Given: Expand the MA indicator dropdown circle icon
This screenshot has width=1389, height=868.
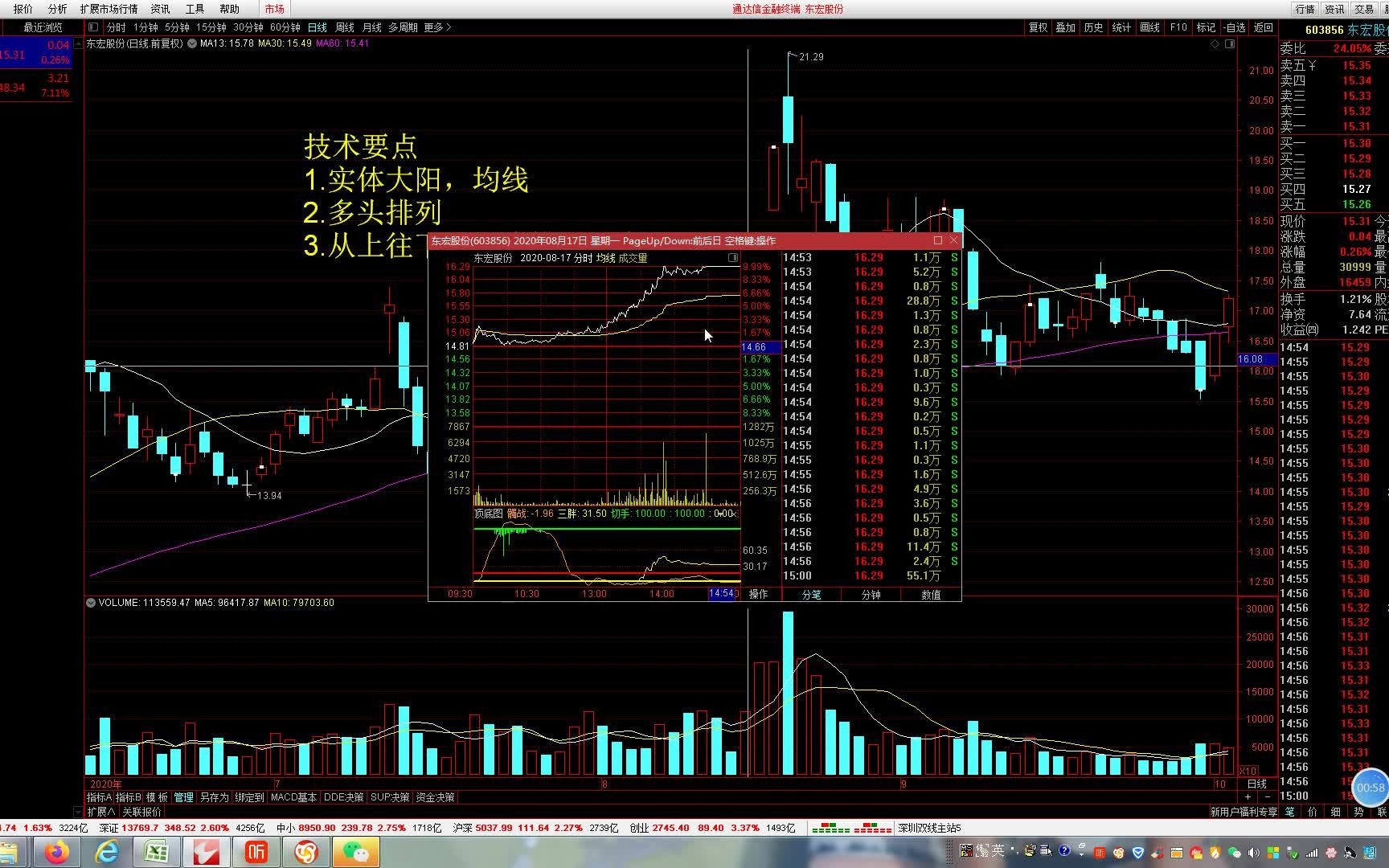Looking at the screenshot, I should pos(192,43).
